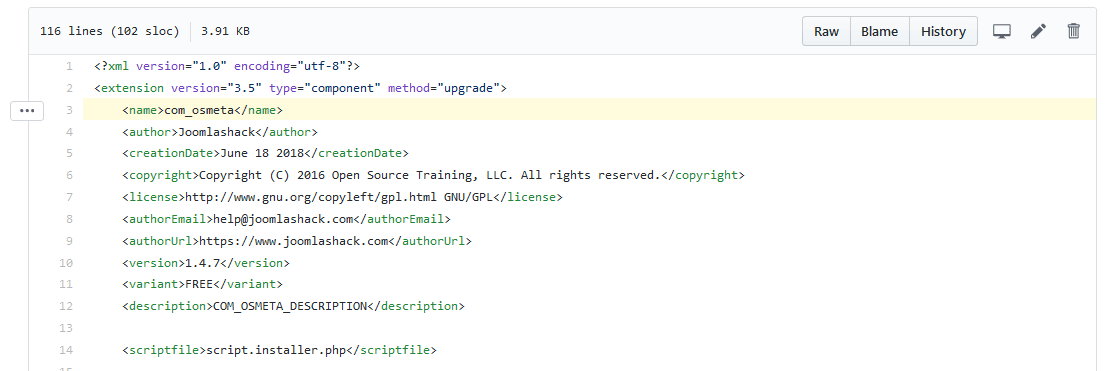
Task: Click the 116 lines (102 sloc) info
Action: (110, 31)
